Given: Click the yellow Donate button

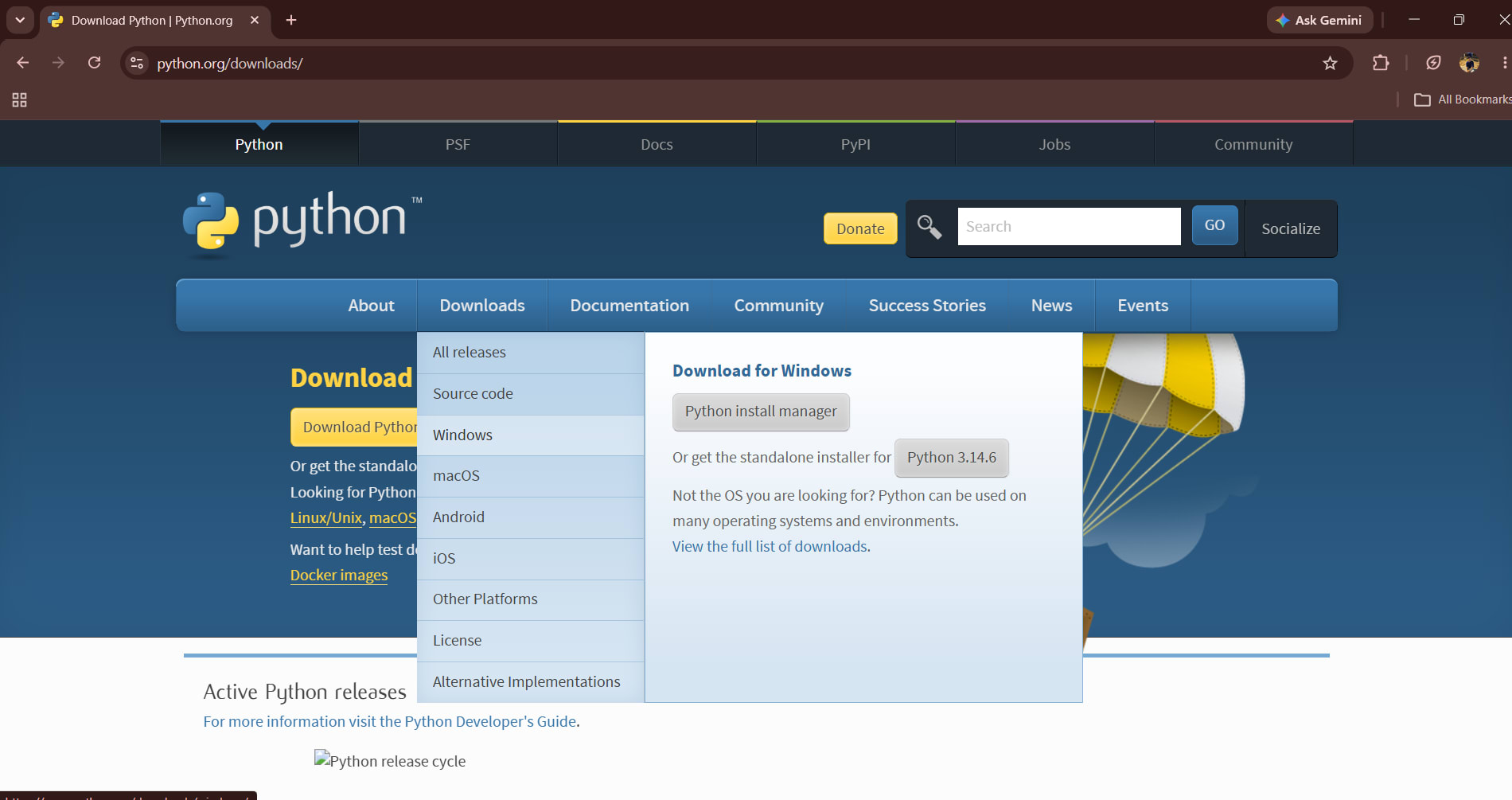Looking at the screenshot, I should pos(860,228).
